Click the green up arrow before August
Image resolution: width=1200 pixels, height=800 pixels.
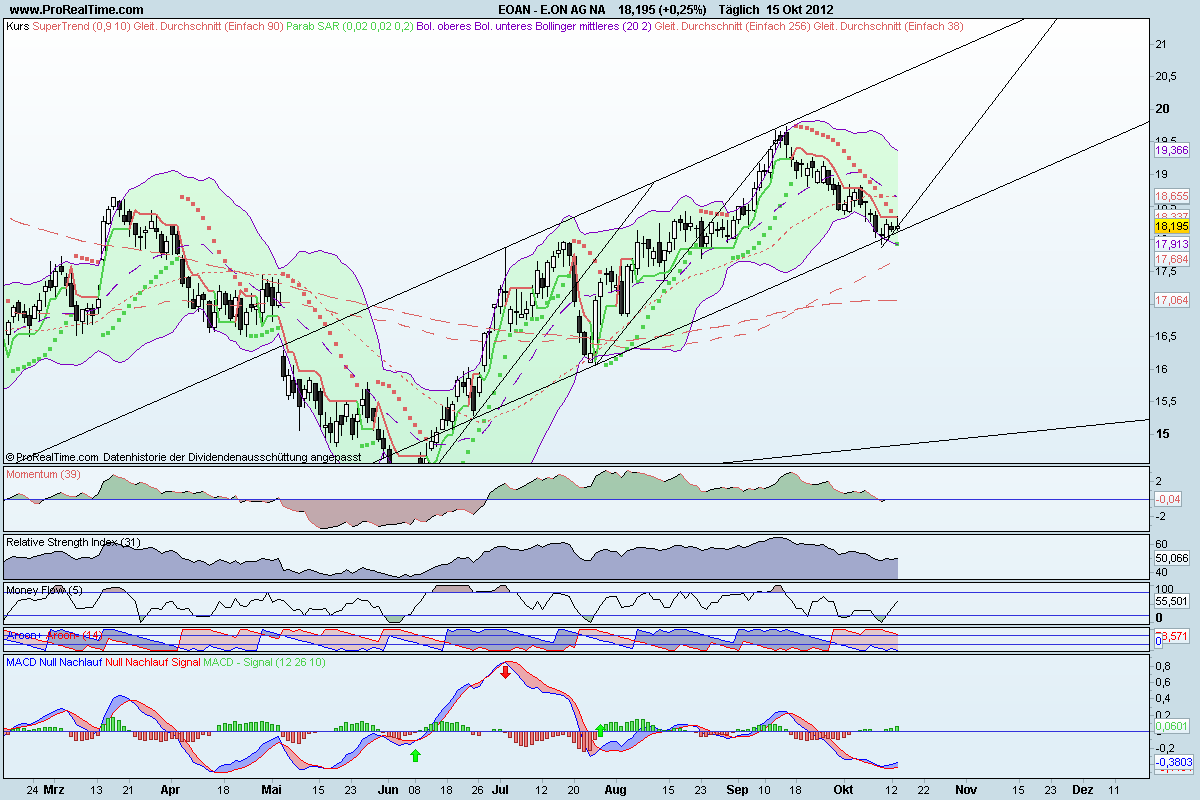click(x=600, y=731)
